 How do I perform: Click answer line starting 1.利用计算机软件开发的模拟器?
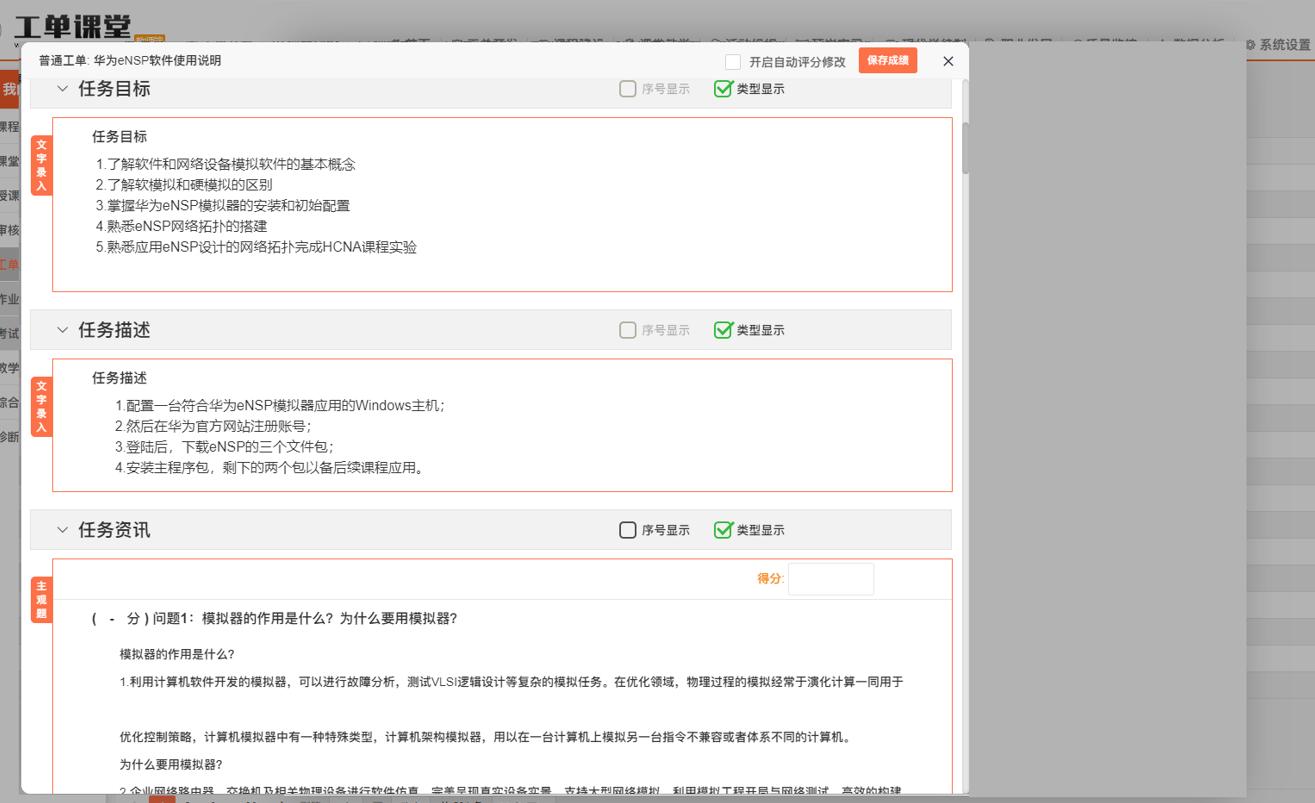tap(511, 682)
